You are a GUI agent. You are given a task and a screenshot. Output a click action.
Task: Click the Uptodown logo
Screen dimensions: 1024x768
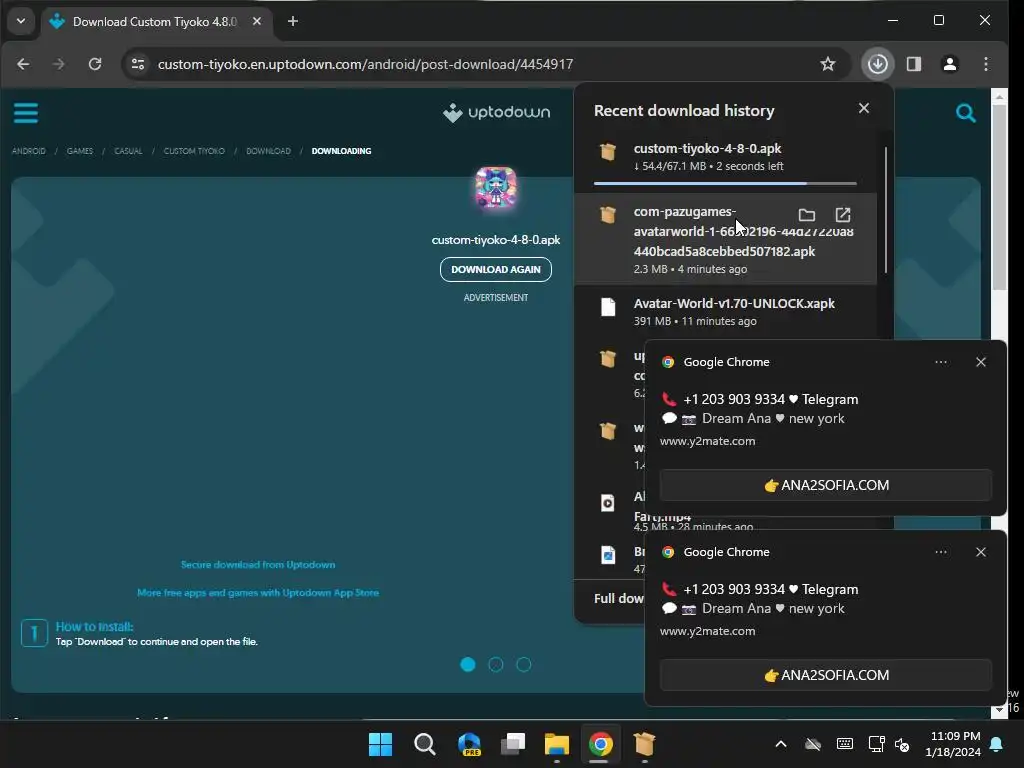pyautogui.click(x=496, y=112)
